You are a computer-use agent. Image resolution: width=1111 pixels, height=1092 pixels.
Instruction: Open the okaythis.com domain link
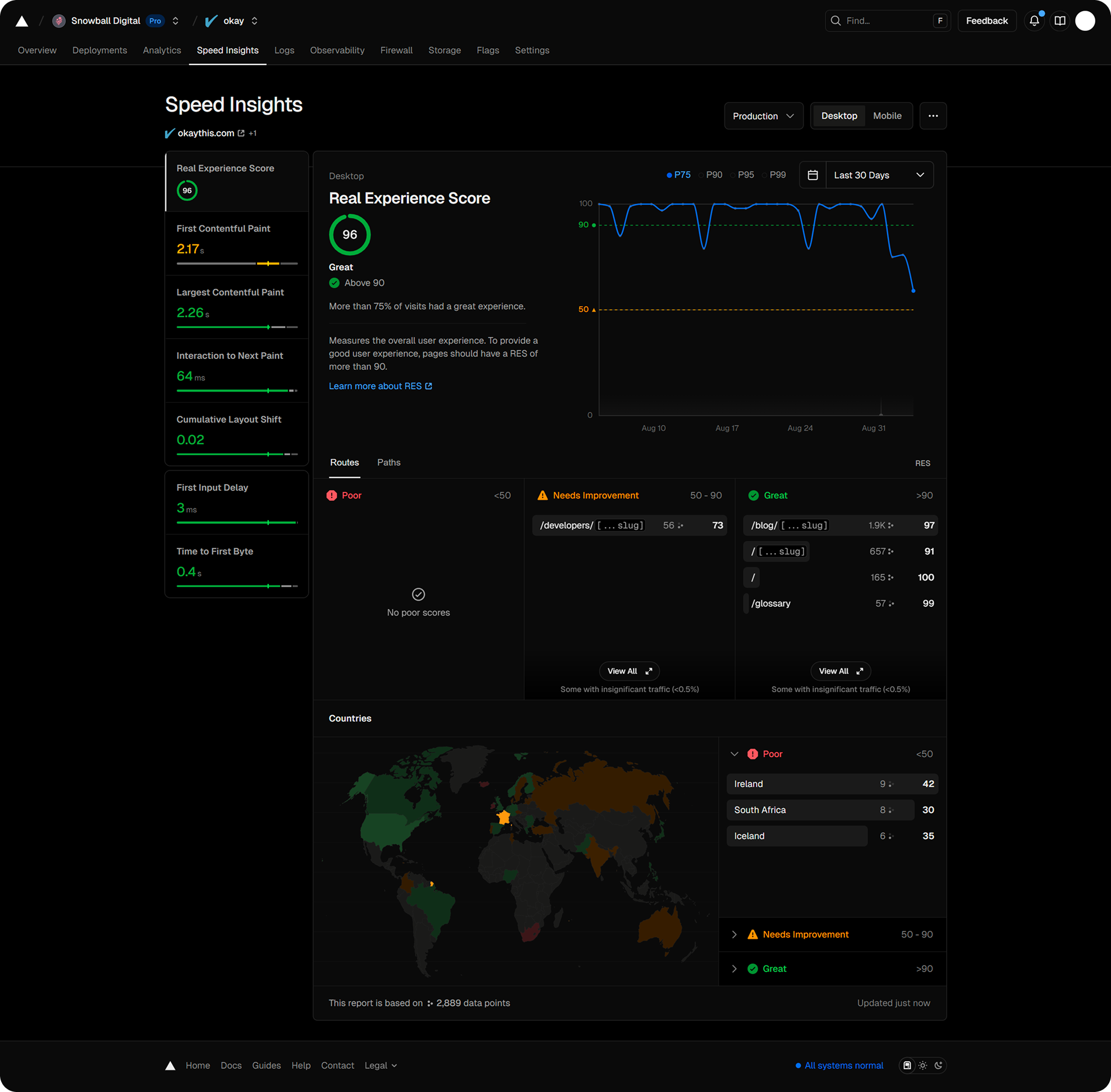pyautogui.click(x=206, y=133)
